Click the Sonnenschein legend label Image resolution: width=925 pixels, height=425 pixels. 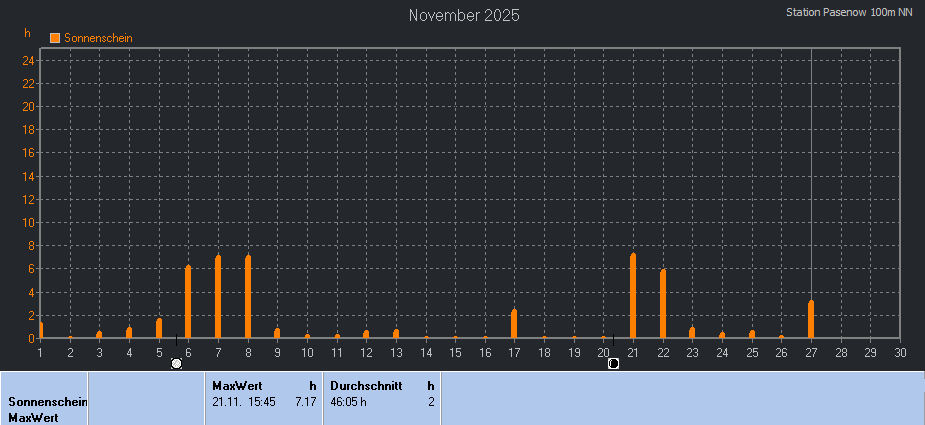[x=98, y=38]
